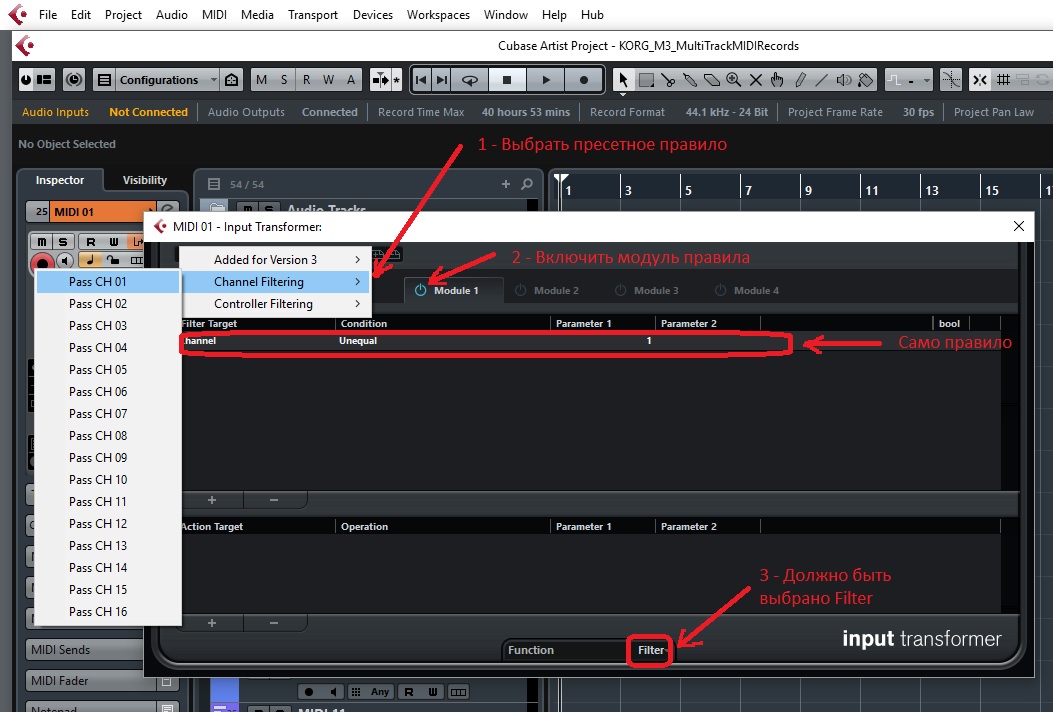The image size is (1053, 712).
Task: Enable Module 1 power button
Action: click(420, 290)
